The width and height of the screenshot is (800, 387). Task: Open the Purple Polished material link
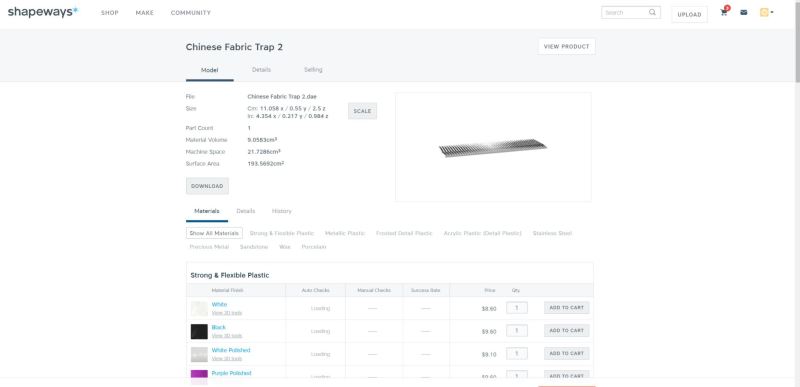pos(232,373)
